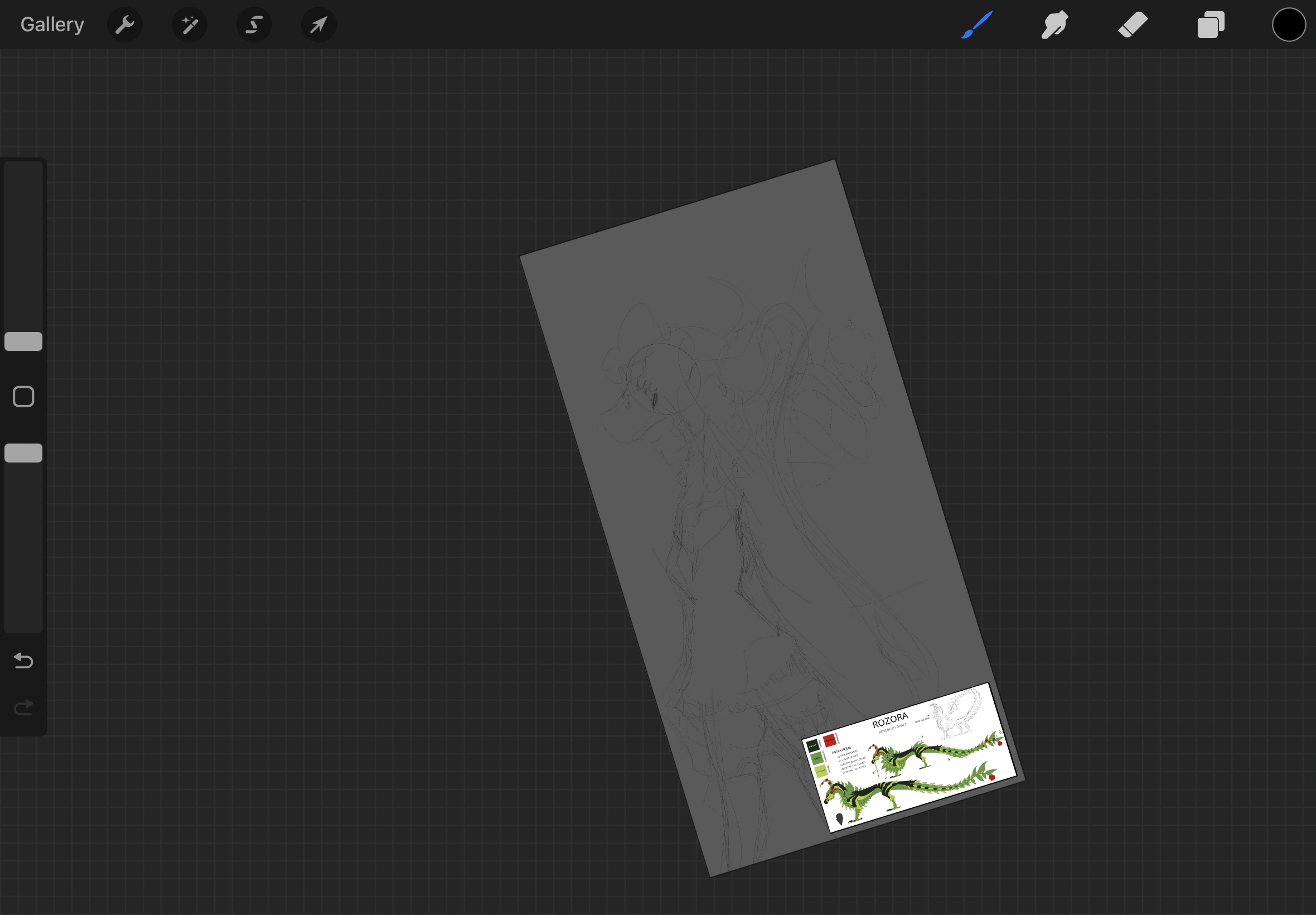Tap the square Modify button in sidebar
Viewport: 1316px width, 915px height.
point(23,397)
